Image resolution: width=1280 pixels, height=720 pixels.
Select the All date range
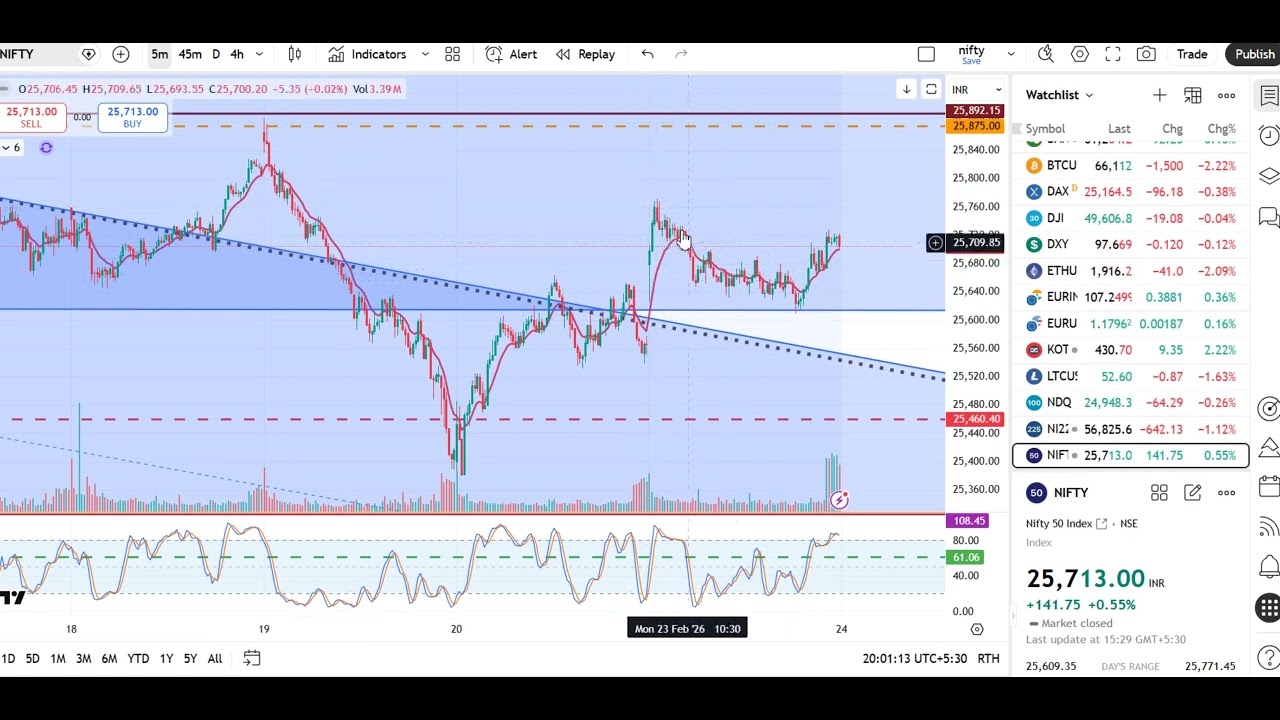[x=215, y=658]
